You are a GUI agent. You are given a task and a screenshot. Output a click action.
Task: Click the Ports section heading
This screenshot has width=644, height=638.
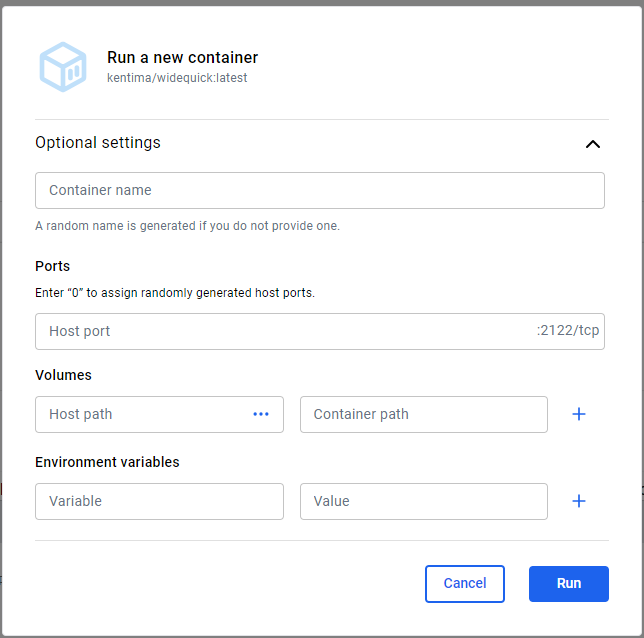(x=53, y=266)
